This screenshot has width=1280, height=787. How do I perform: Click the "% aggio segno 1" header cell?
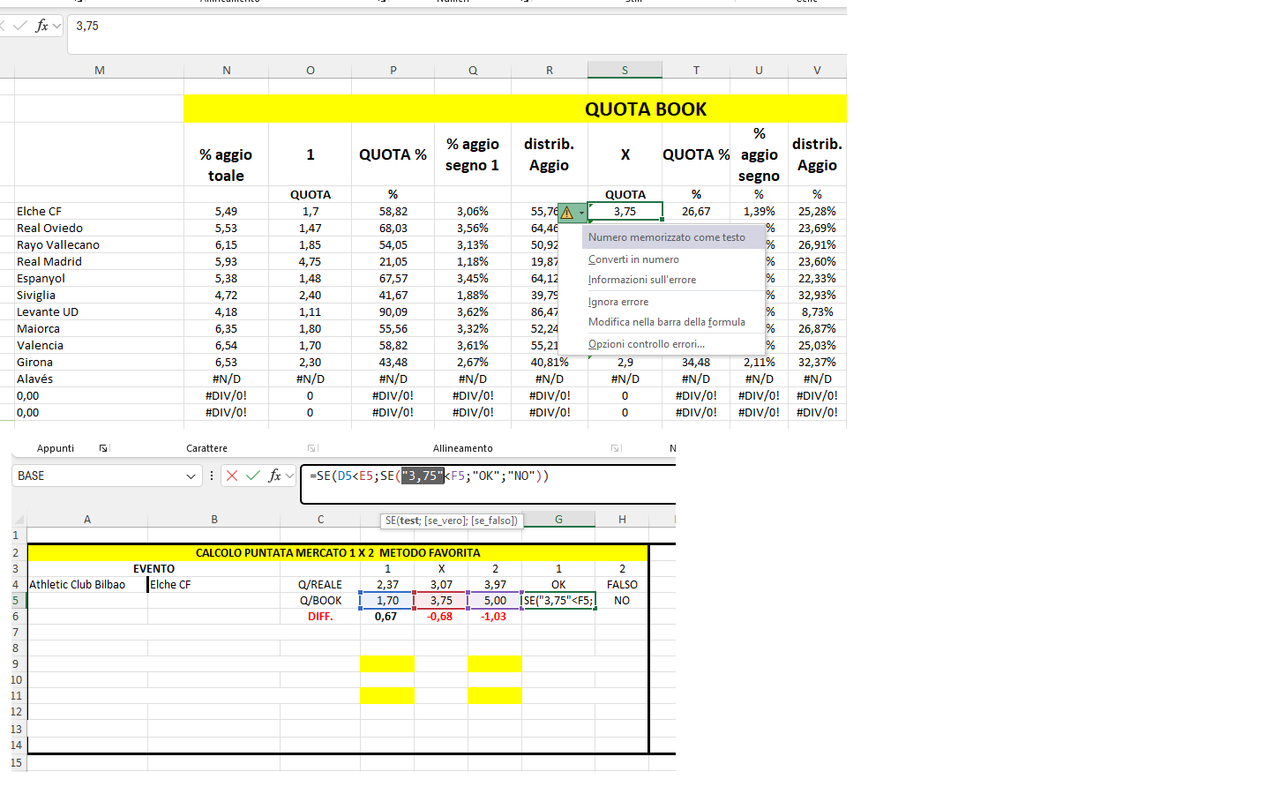(x=472, y=155)
